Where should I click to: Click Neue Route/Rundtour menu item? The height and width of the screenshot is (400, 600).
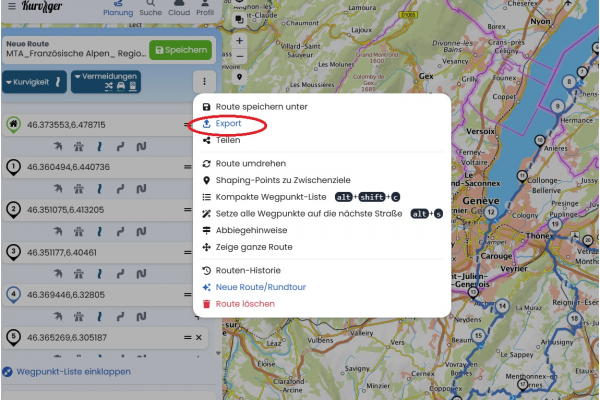pyautogui.click(x=260, y=287)
